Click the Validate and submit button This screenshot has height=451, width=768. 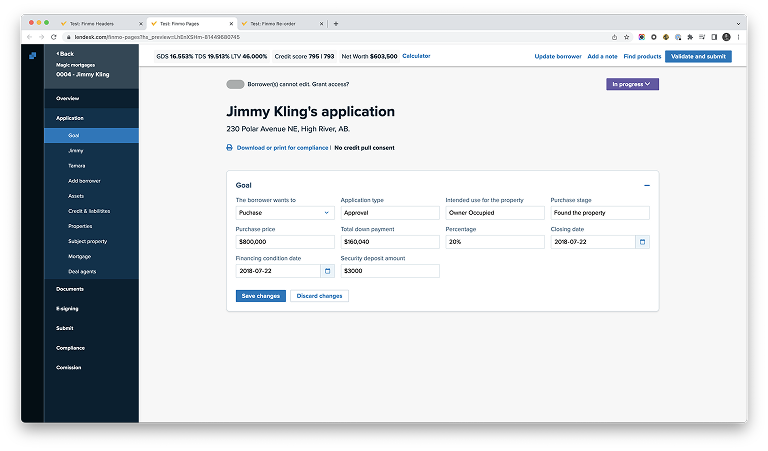[698, 57]
